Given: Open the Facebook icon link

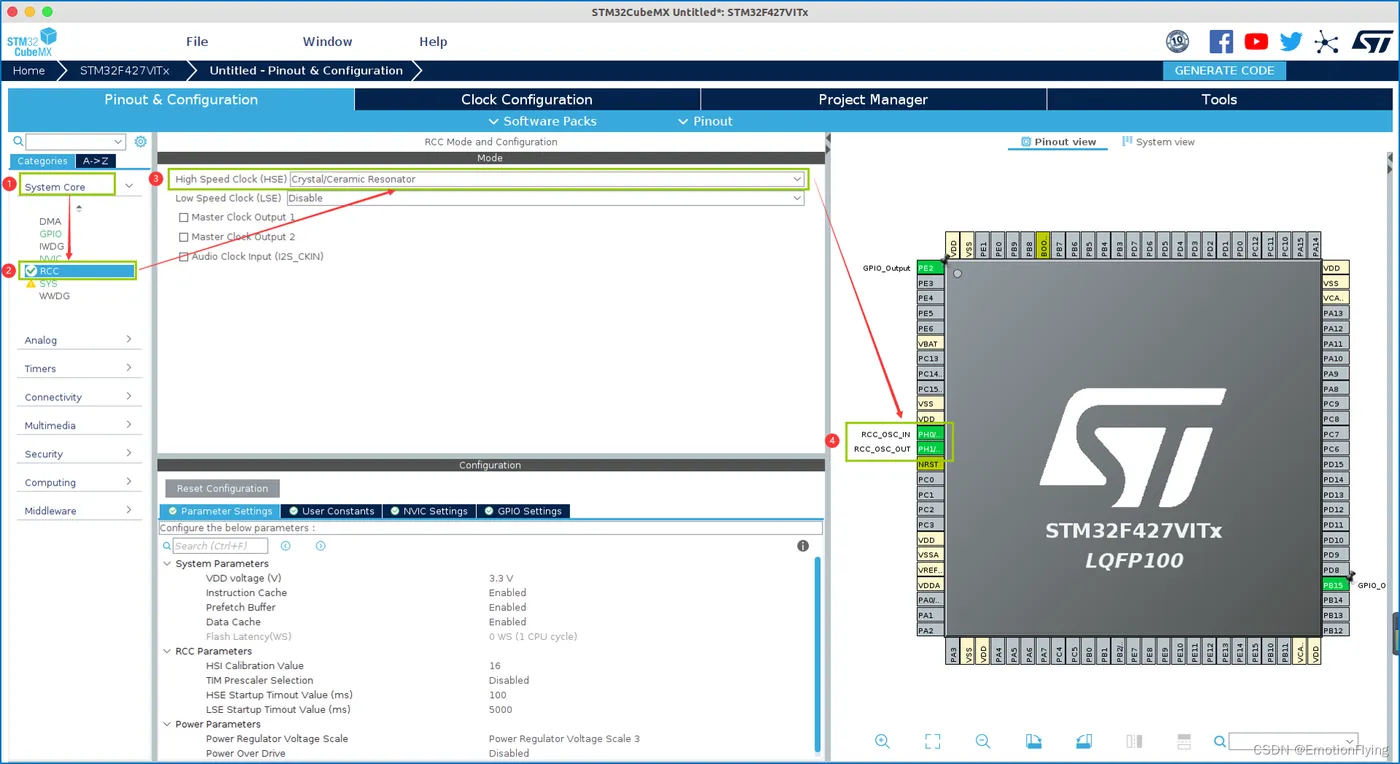Looking at the screenshot, I should 1221,41.
